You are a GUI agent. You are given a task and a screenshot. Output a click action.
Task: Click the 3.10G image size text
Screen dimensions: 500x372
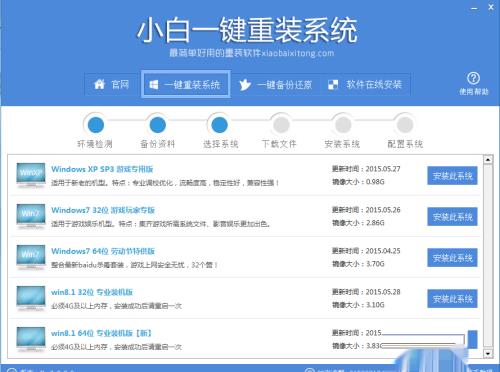point(375,305)
